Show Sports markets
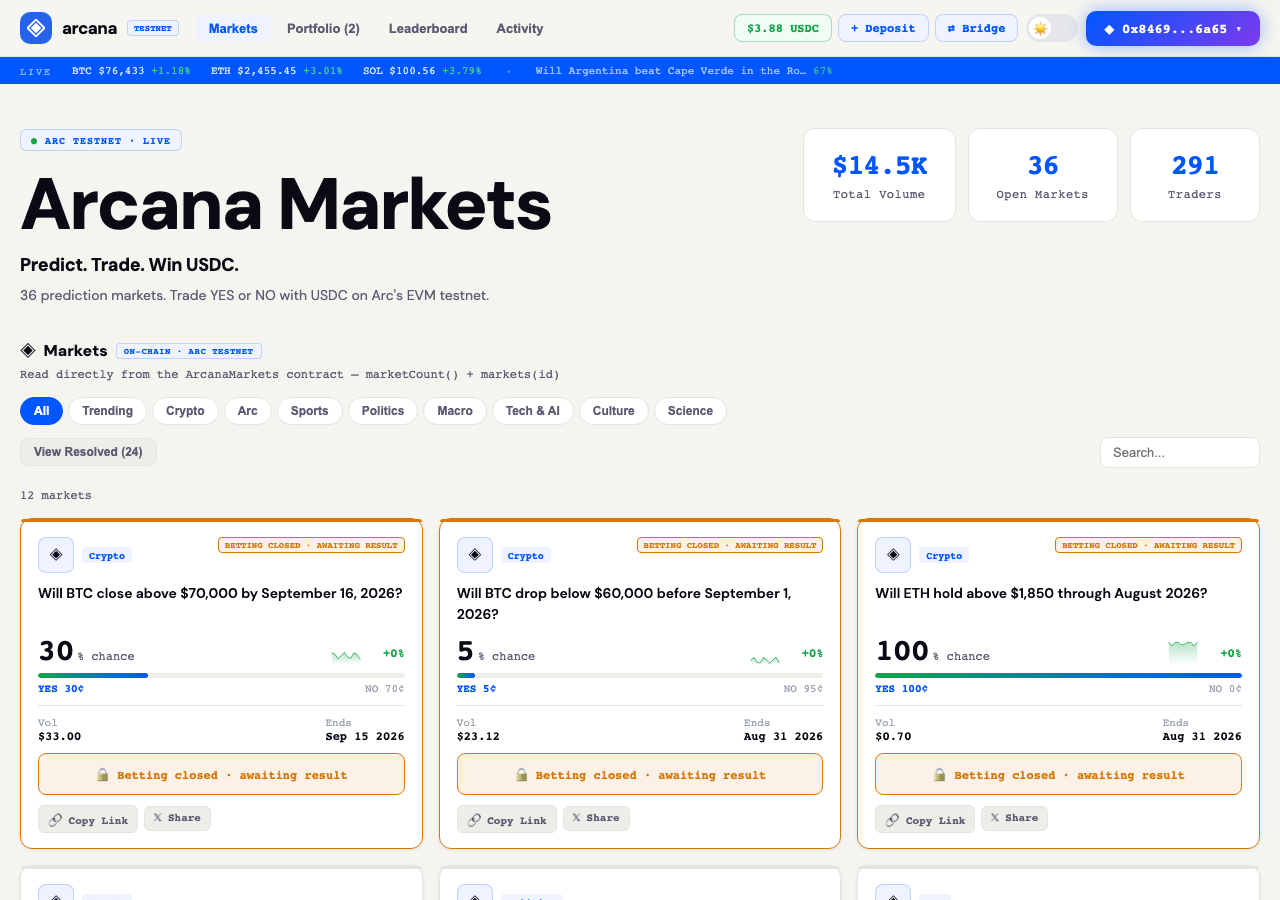Image resolution: width=1280 pixels, height=900 pixels. tap(310, 411)
